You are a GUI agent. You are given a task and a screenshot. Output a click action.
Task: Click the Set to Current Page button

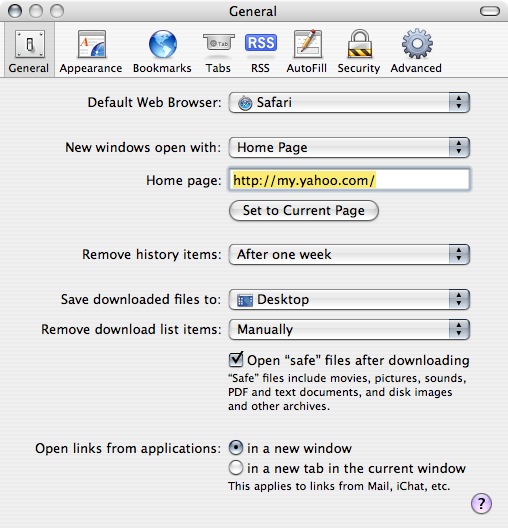pyautogui.click(x=304, y=211)
